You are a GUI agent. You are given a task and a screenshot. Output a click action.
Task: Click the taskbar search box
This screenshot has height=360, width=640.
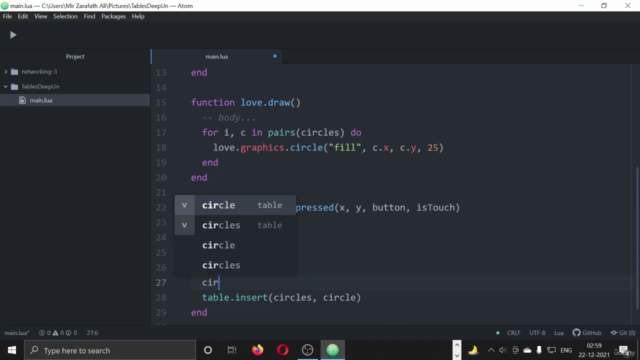[110, 350]
